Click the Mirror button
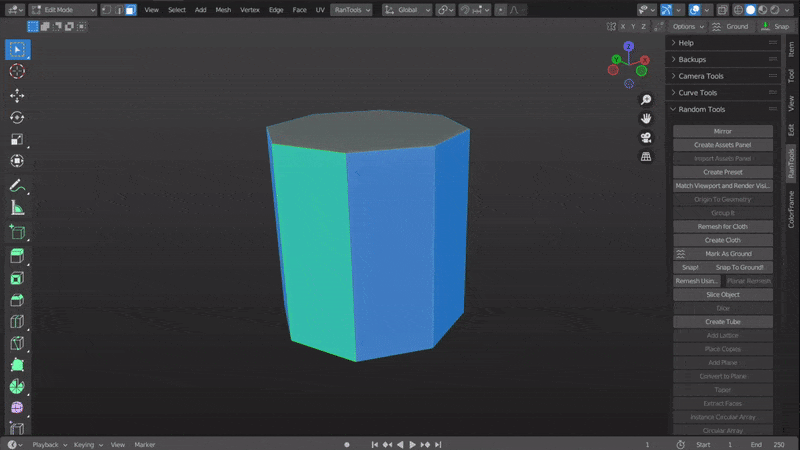Viewport: 800px width, 450px height. click(722, 131)
